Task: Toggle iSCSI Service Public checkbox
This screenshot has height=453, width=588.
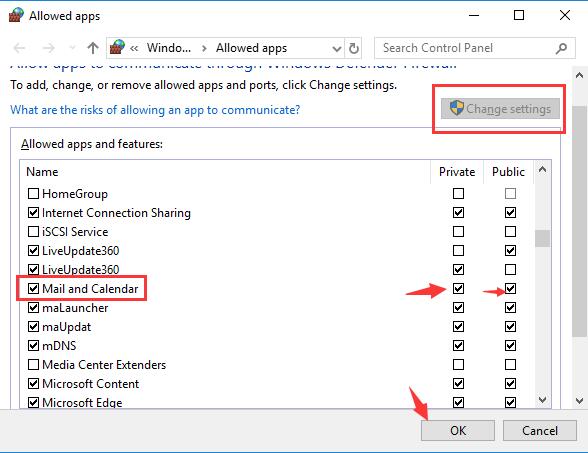Action: [x=510, y=231]
